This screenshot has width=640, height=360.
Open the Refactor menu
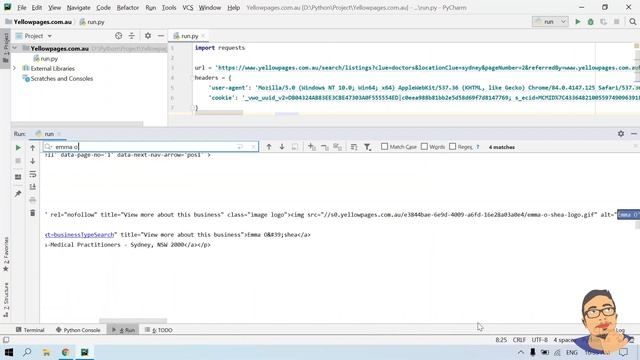[127, 7]
